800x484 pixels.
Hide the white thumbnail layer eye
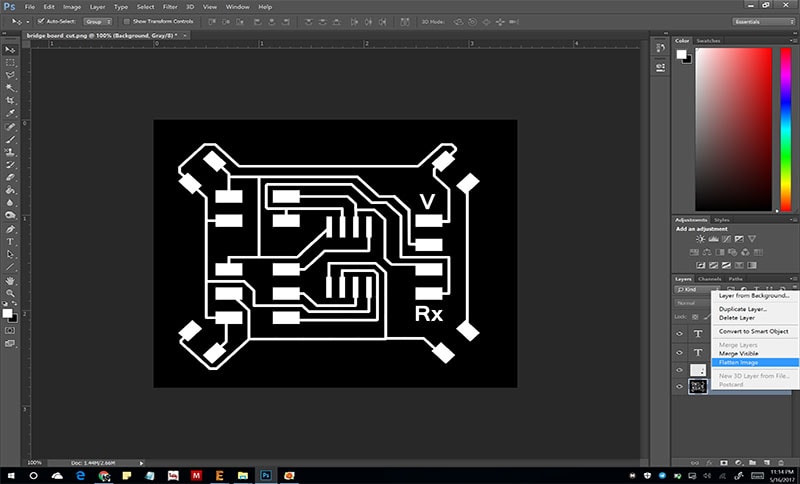679,370
